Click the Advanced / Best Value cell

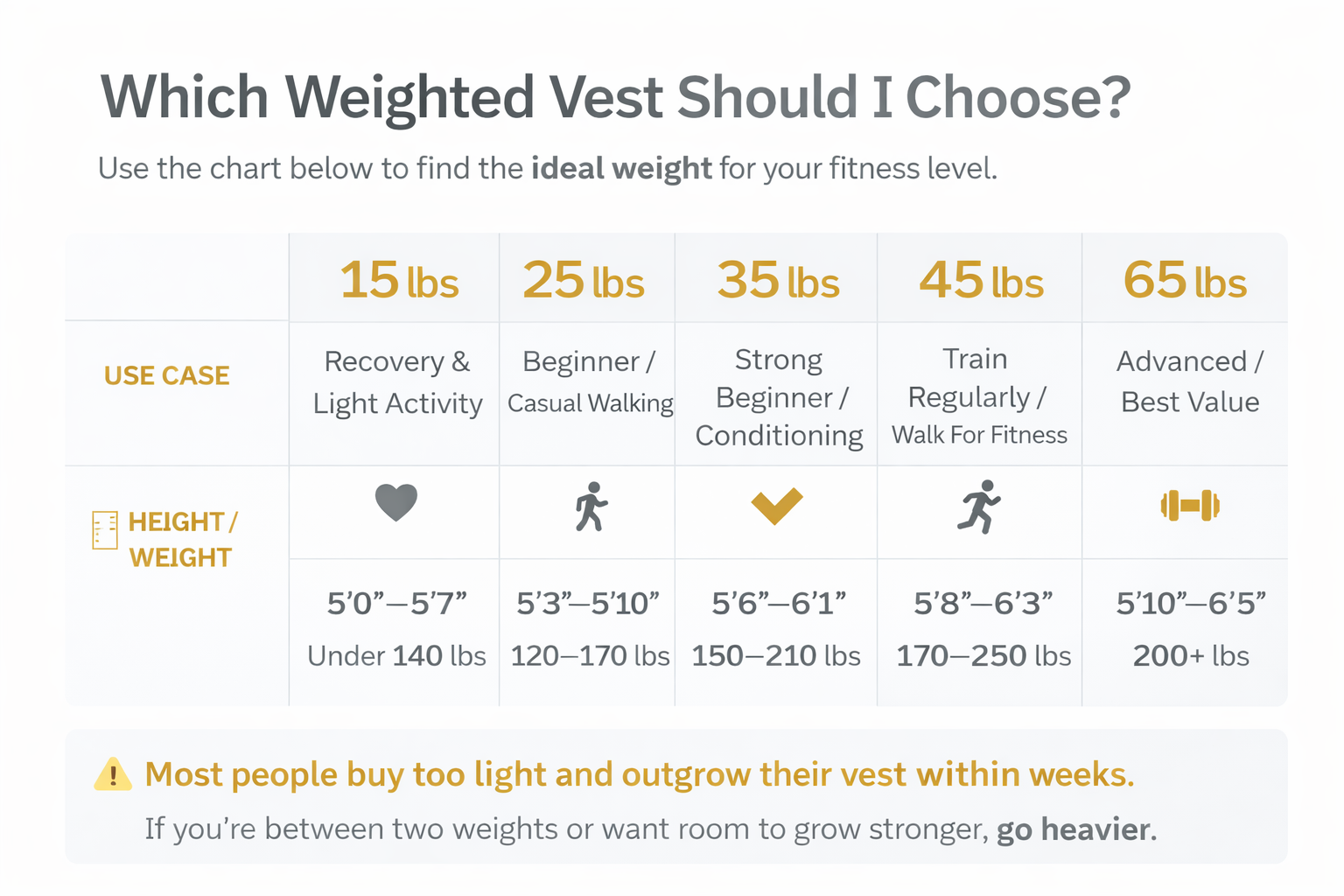pyautogui.click(x=1190, y=381)
